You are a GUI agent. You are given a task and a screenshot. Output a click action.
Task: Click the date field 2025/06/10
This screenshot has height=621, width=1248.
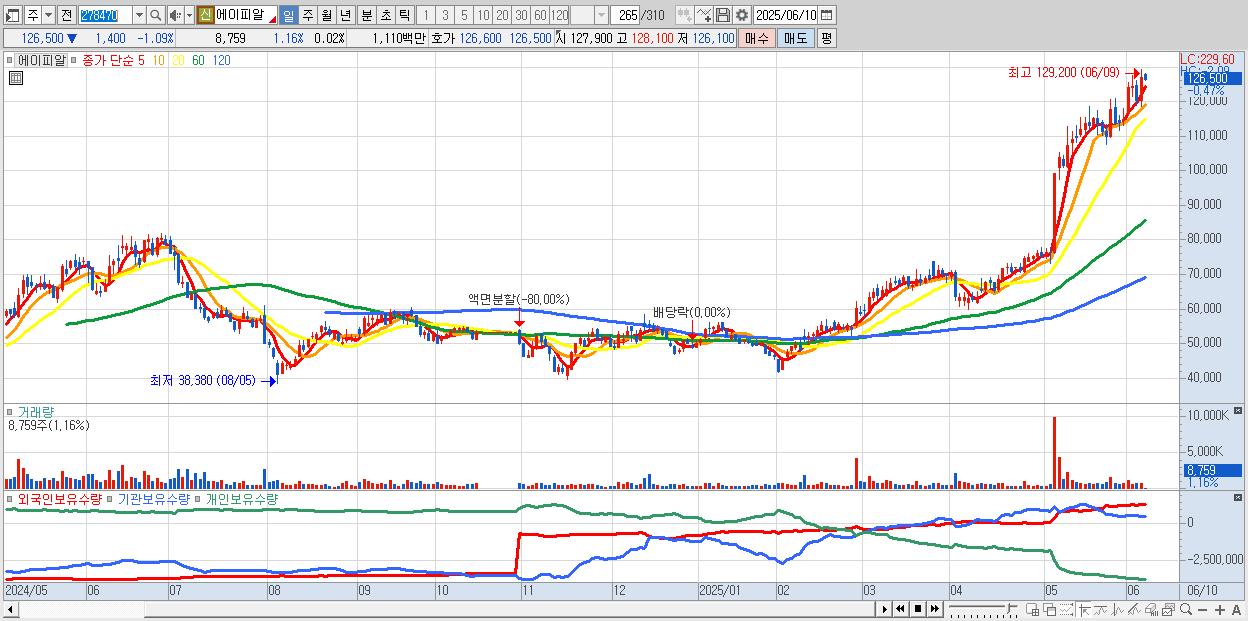[x=785, y=15]
